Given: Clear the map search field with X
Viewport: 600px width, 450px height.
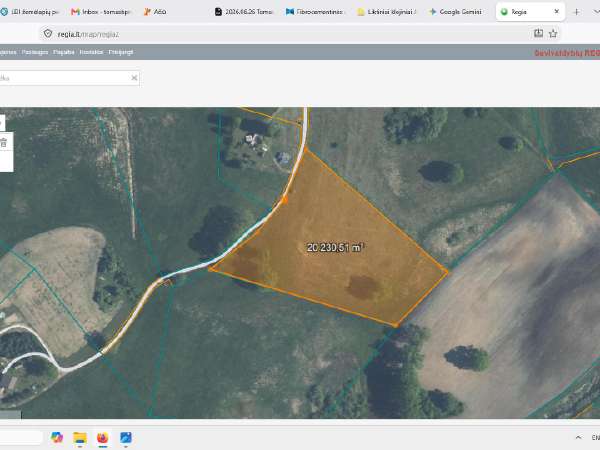Looking at the screenshot, I should (134, 78).
